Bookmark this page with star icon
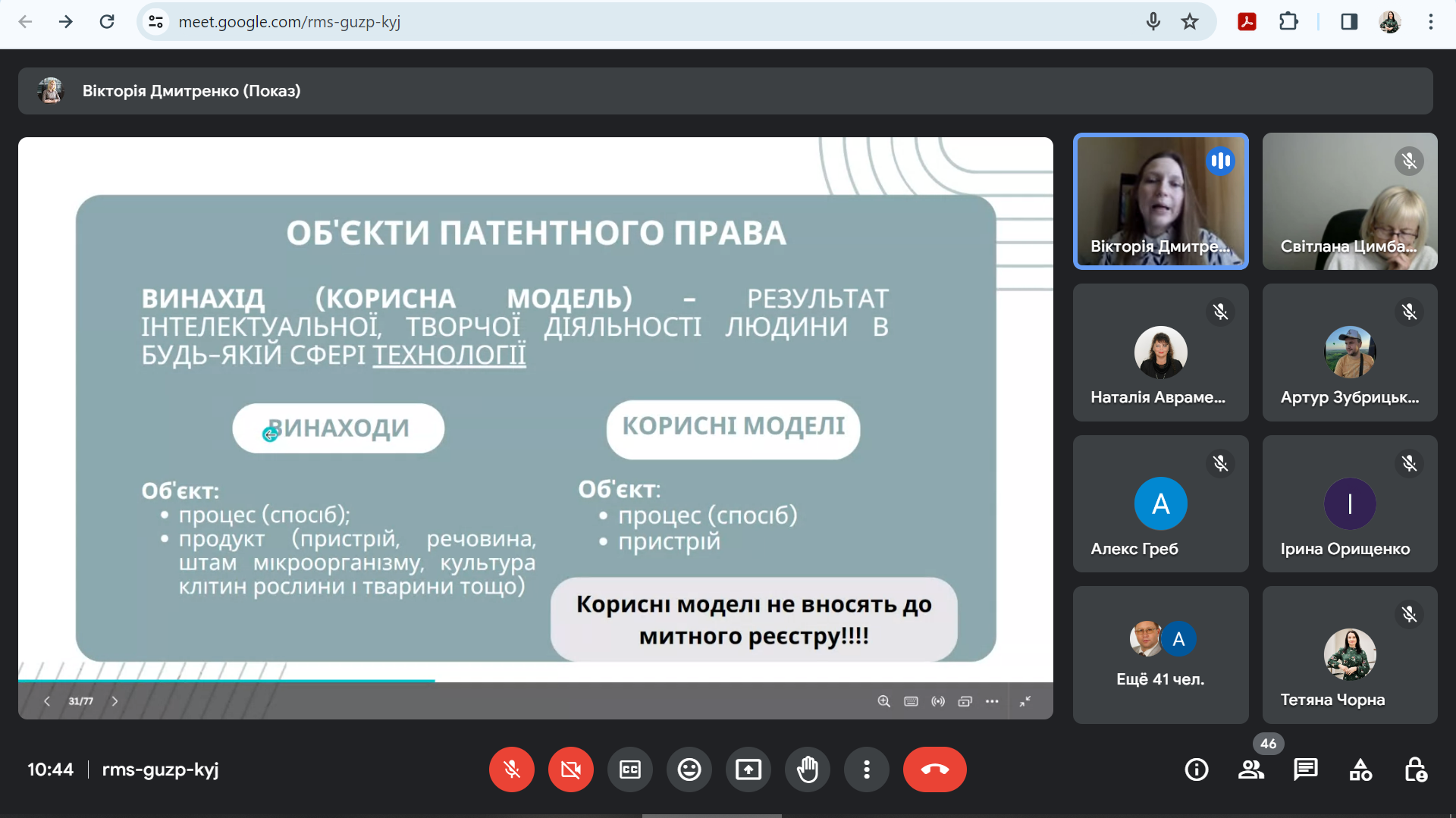This screenshot has width=1456, height=818. (x=1190, y=22)
